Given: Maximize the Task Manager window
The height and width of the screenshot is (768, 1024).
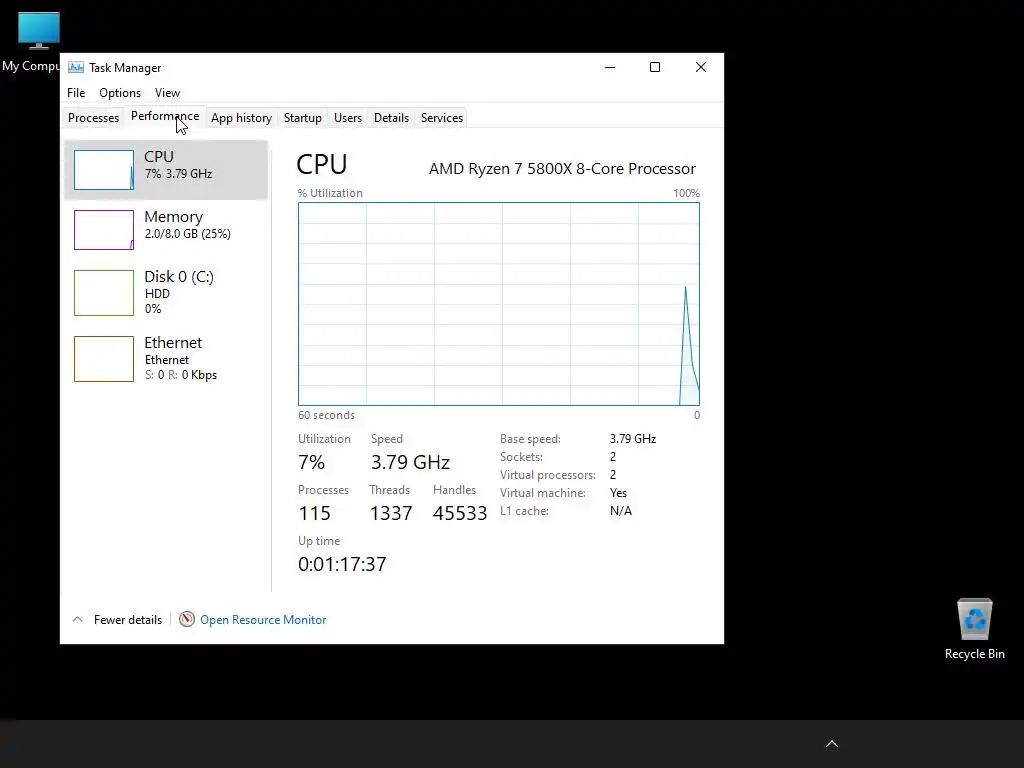Looking at the screenshot, I should pyautogui.click(x=655, y=67).
